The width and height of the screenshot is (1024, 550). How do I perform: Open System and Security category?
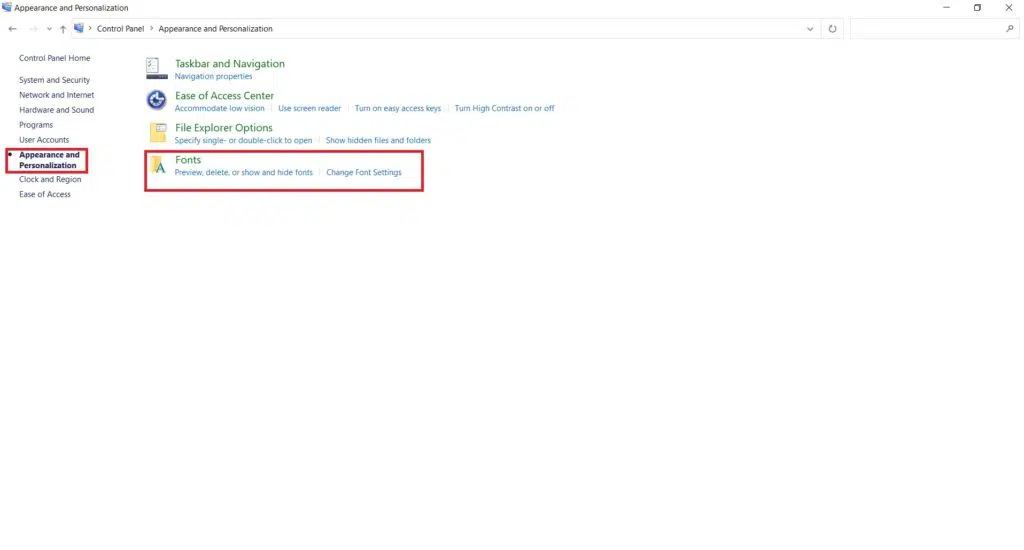tap(54, 80)
